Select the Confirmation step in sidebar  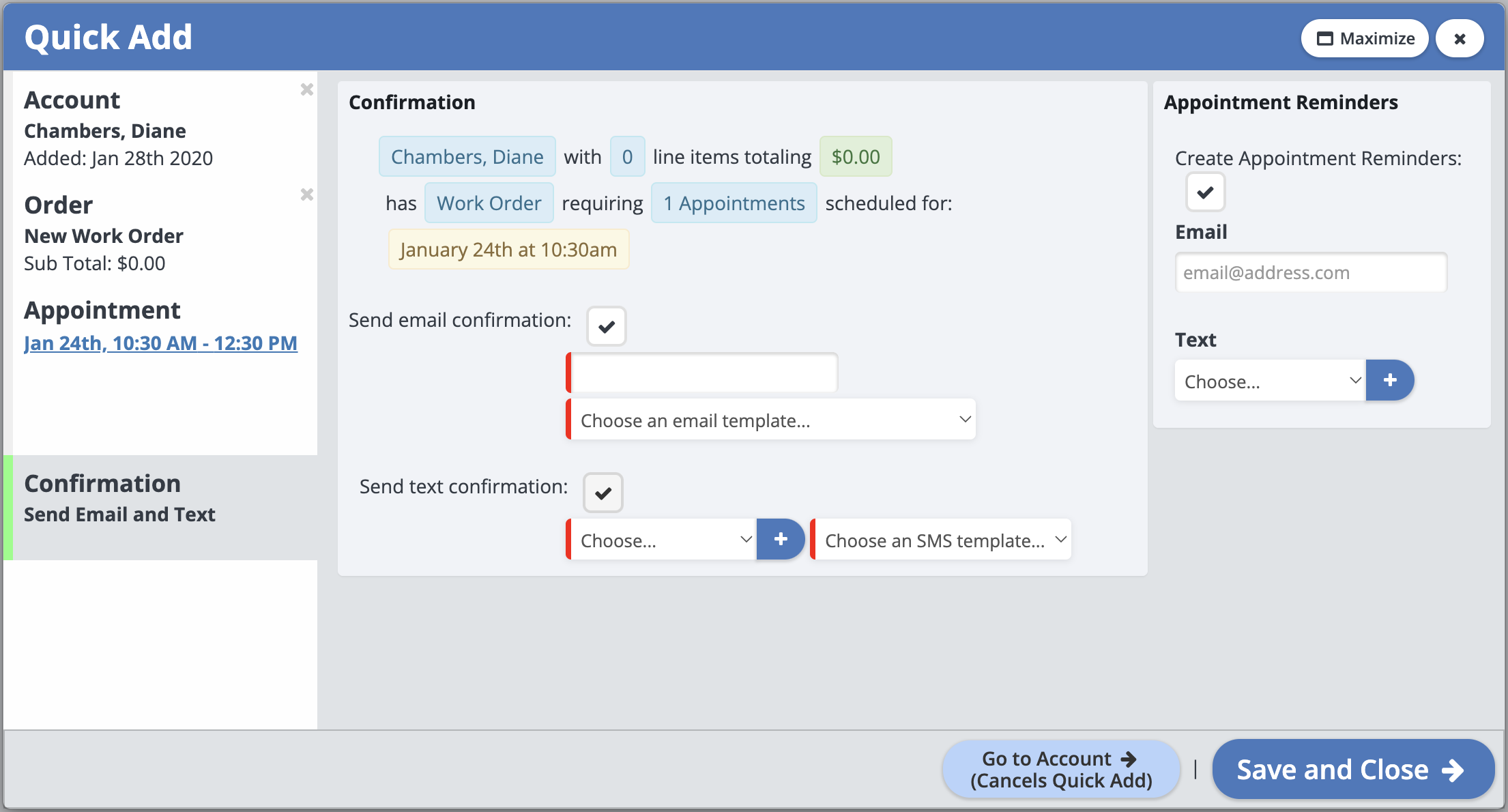(160, 499)
